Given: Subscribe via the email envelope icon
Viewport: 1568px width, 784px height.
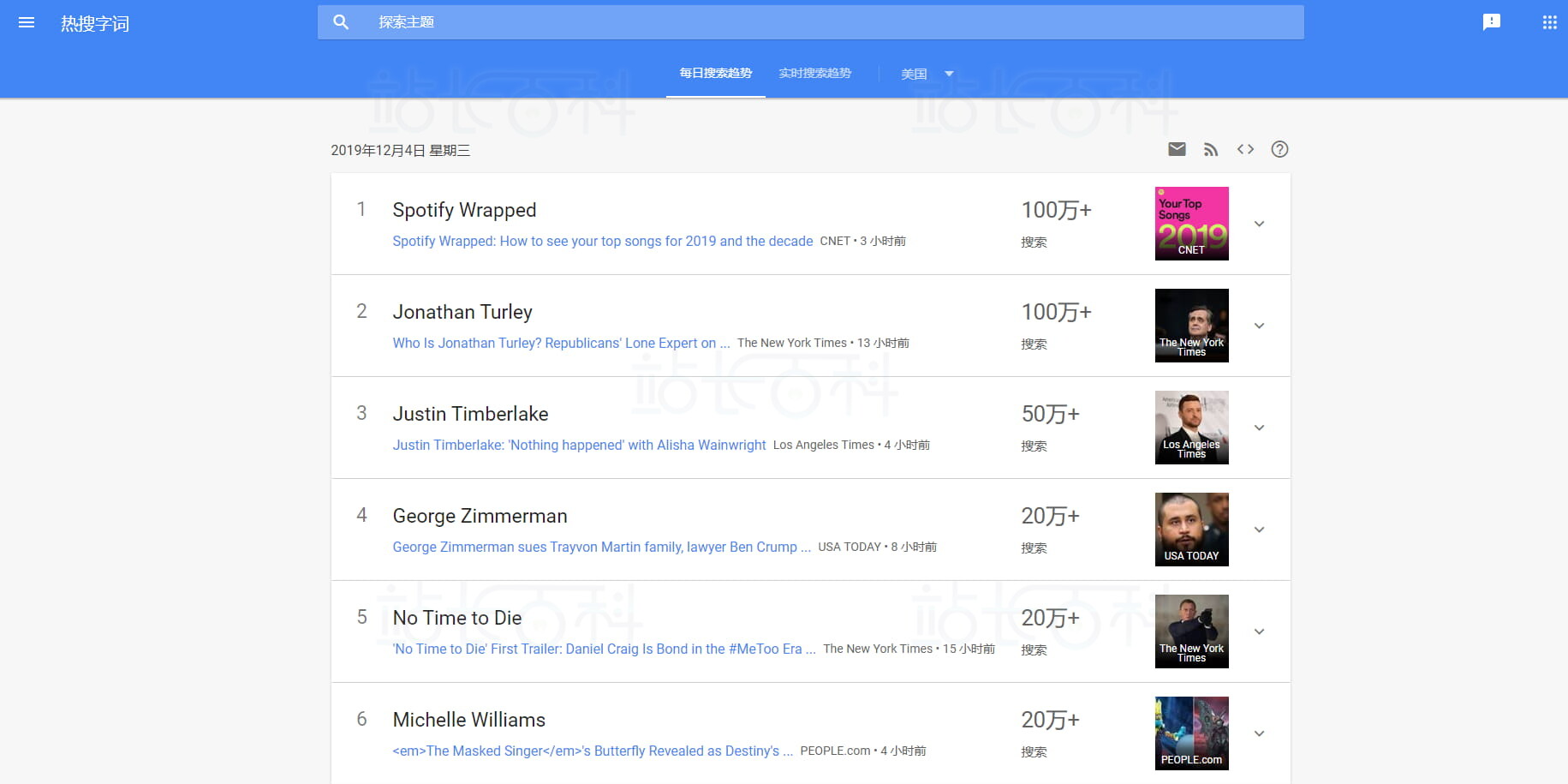Looking at the screenshot, I should 1177,149.
